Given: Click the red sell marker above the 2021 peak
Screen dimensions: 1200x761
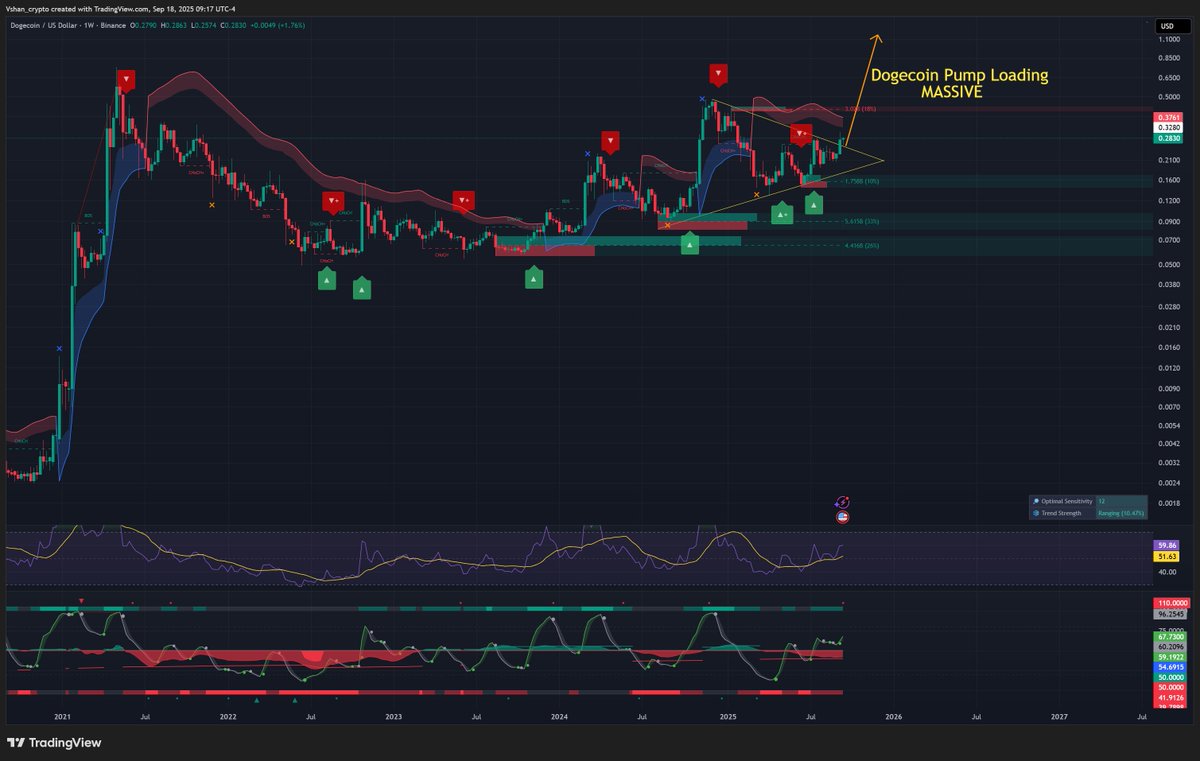Looking at the screenshot, I should tap(125, 79).
